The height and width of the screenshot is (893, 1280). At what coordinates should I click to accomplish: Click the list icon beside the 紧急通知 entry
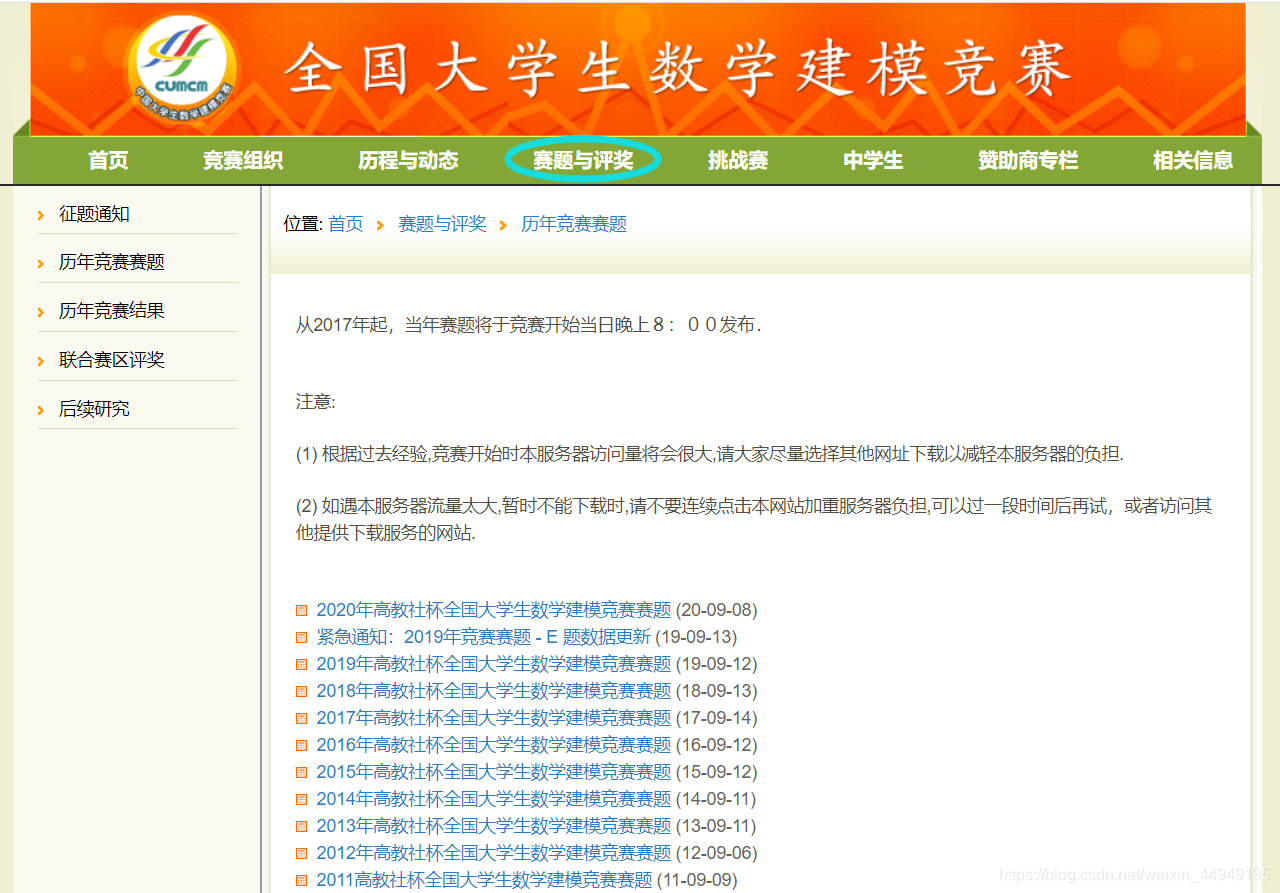[x=302, y=637]
